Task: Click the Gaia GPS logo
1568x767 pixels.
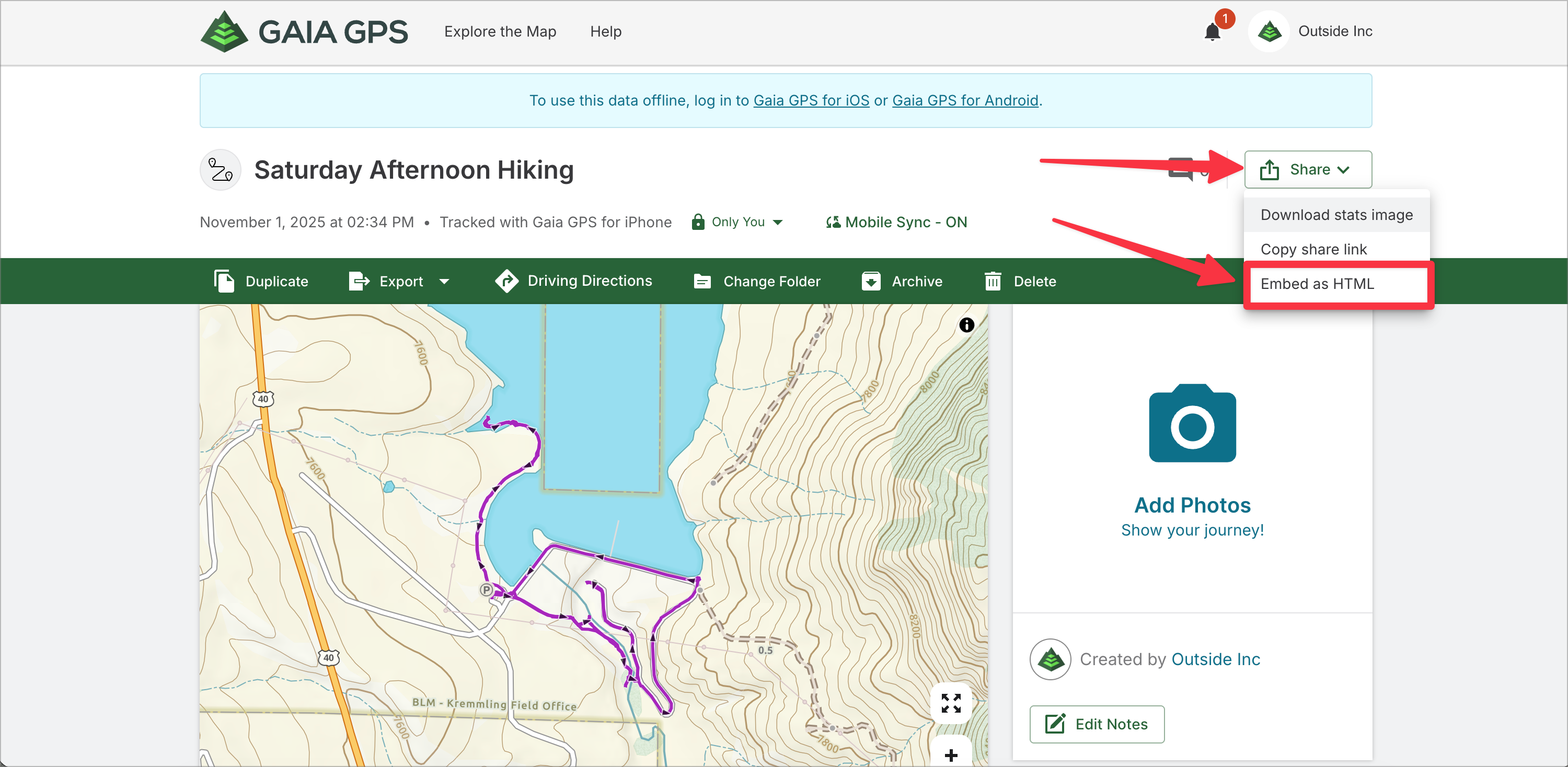Action: coord(304,32)
